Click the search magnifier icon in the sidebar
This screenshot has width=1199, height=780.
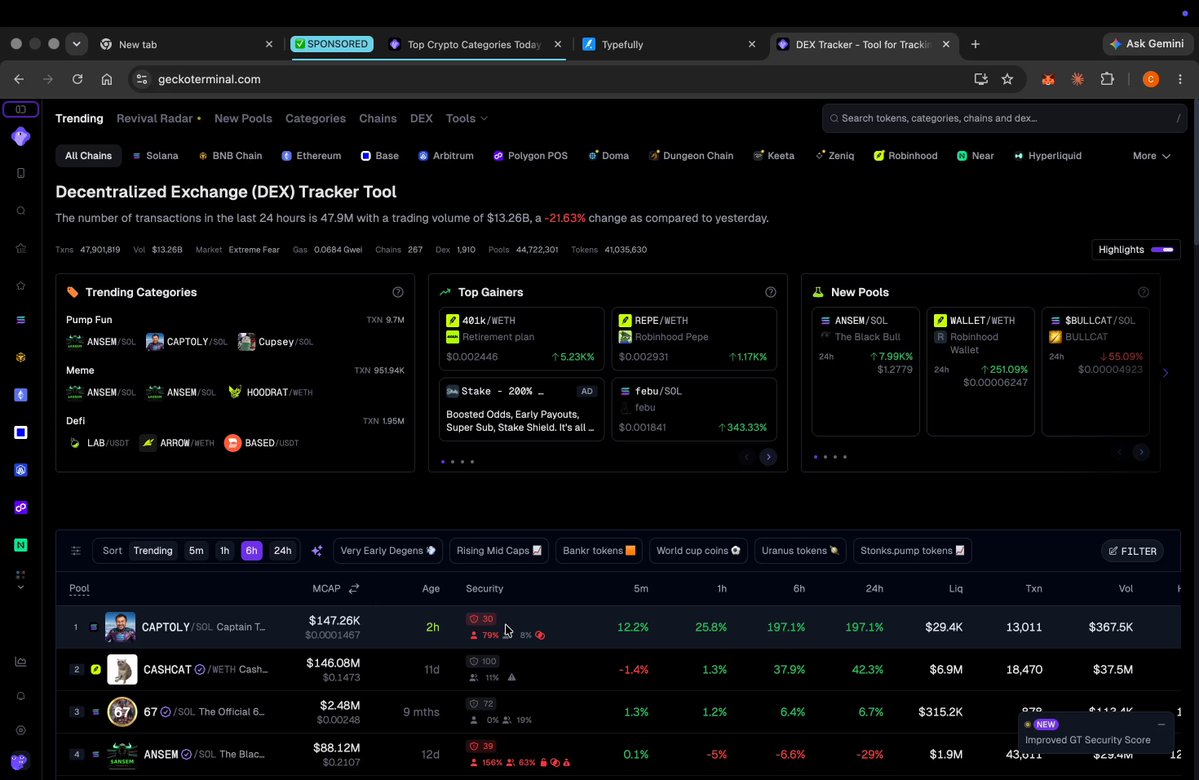pos(21,211)
